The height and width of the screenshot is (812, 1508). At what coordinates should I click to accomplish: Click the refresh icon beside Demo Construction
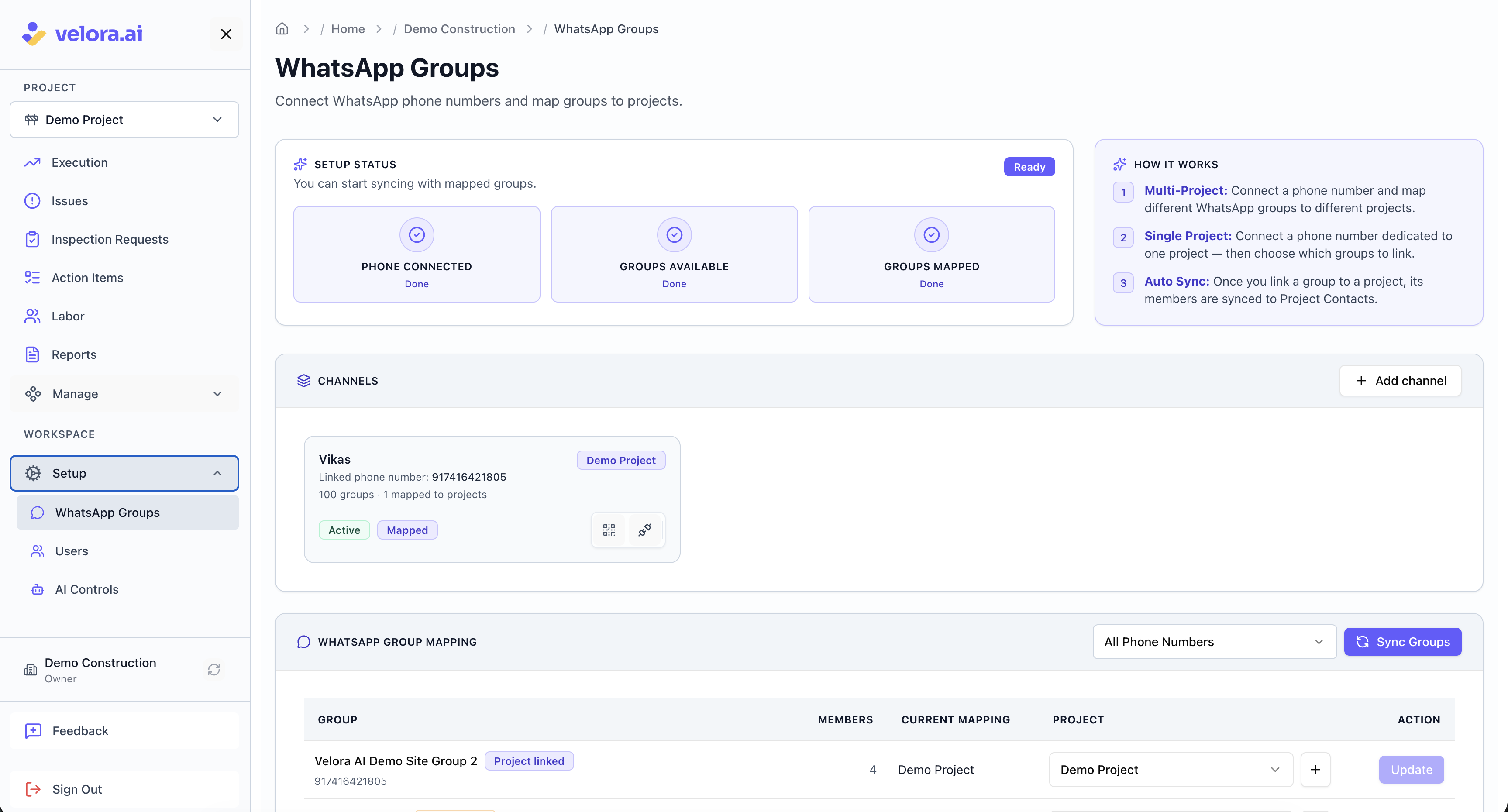[x=213, y=670]
